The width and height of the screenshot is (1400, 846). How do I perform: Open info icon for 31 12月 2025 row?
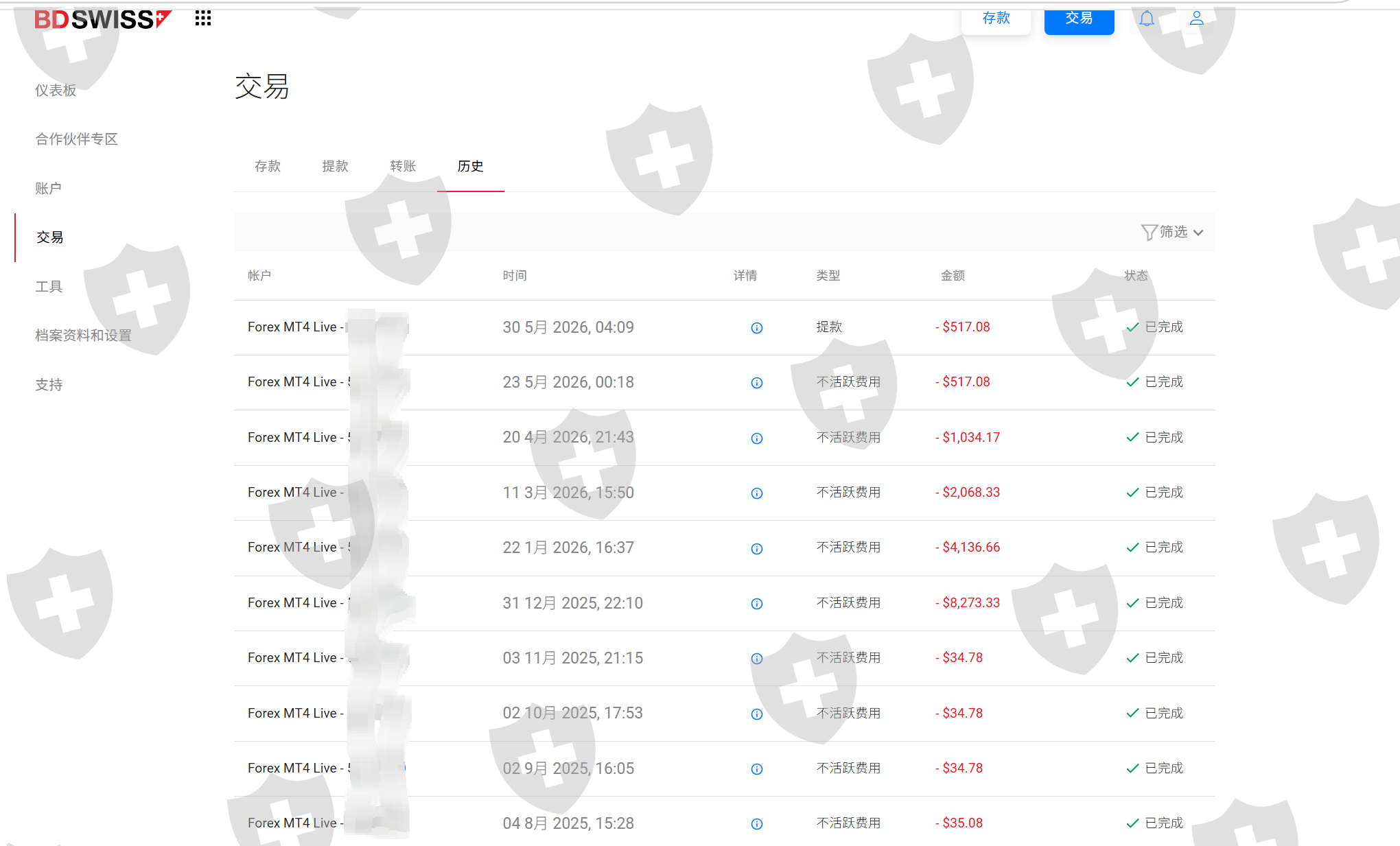(x=756, y=604)
